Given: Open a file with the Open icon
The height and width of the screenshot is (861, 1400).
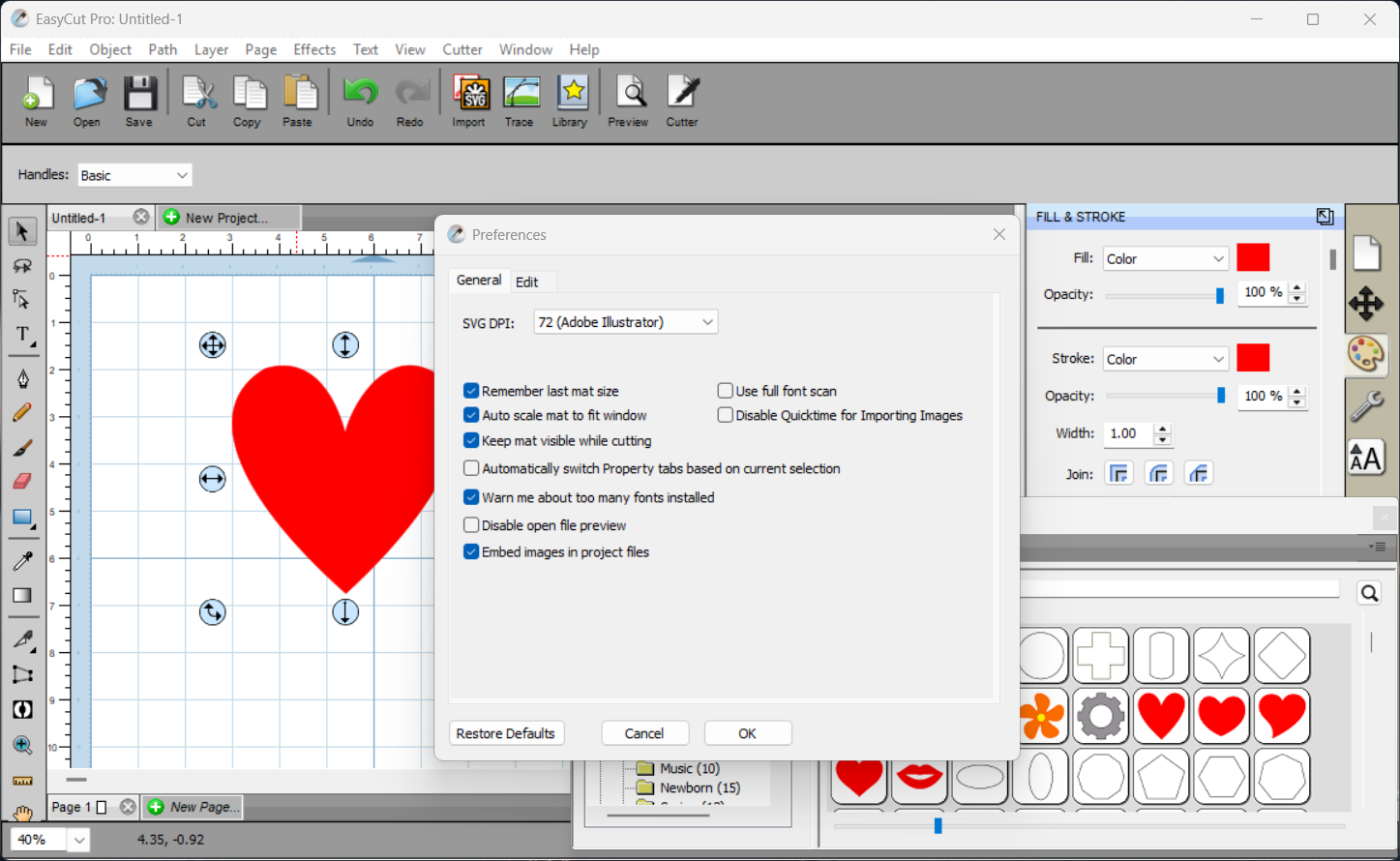Looking at the screenshot, I should 88,102.
